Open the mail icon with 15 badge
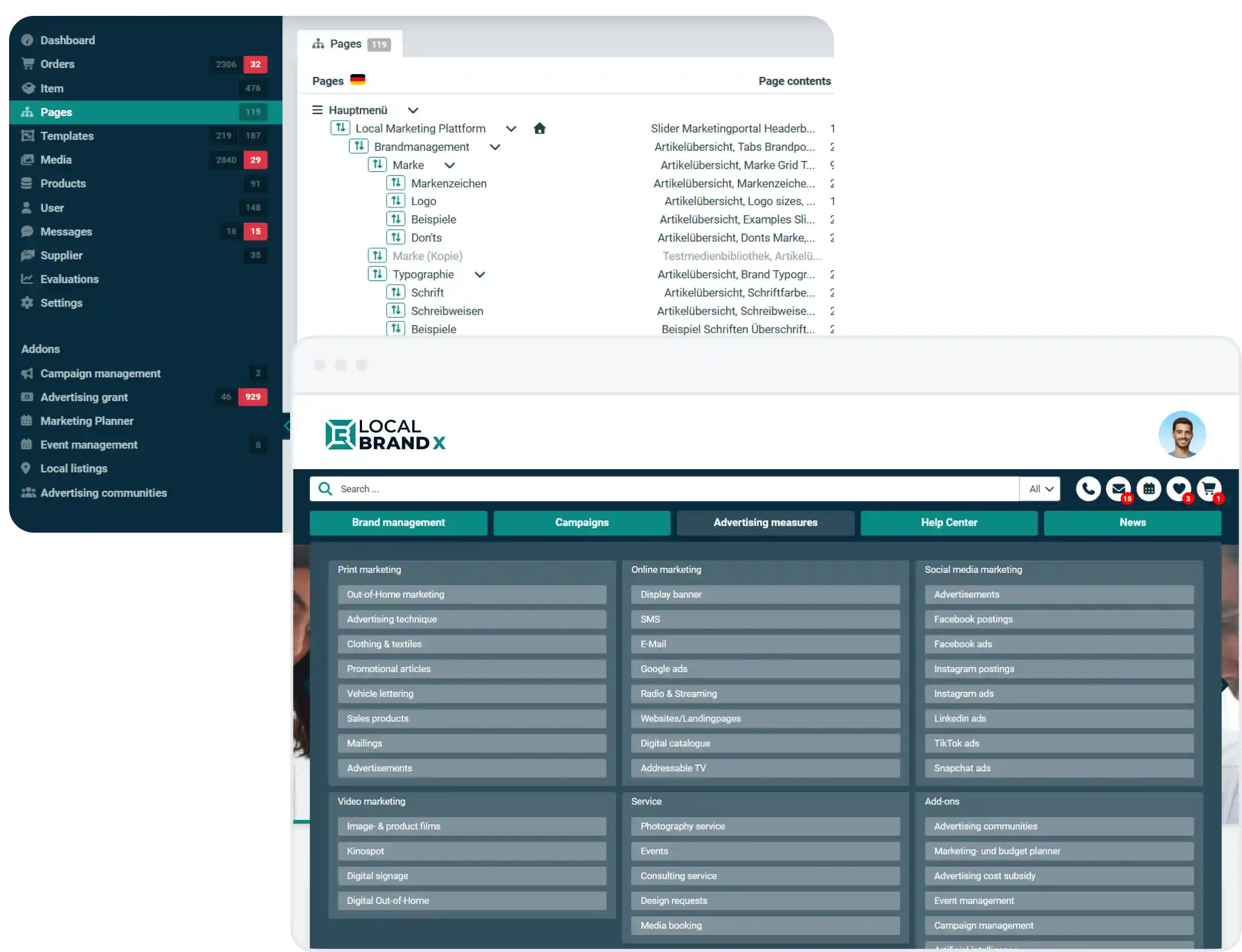The image size is (1242, 952). click(1118, 489)
